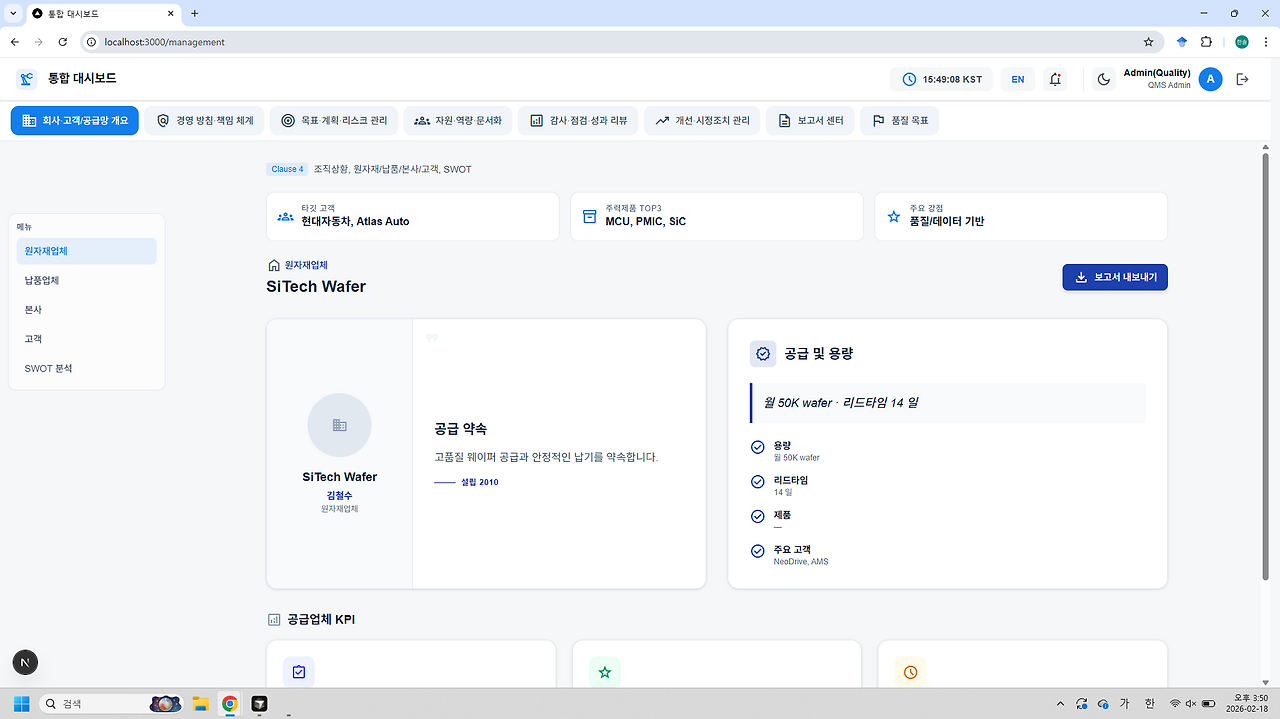The image size is (1280, 719).
Task: Open taskbar clock and date
Action: pyautogui.click(x=1247, y=704)
